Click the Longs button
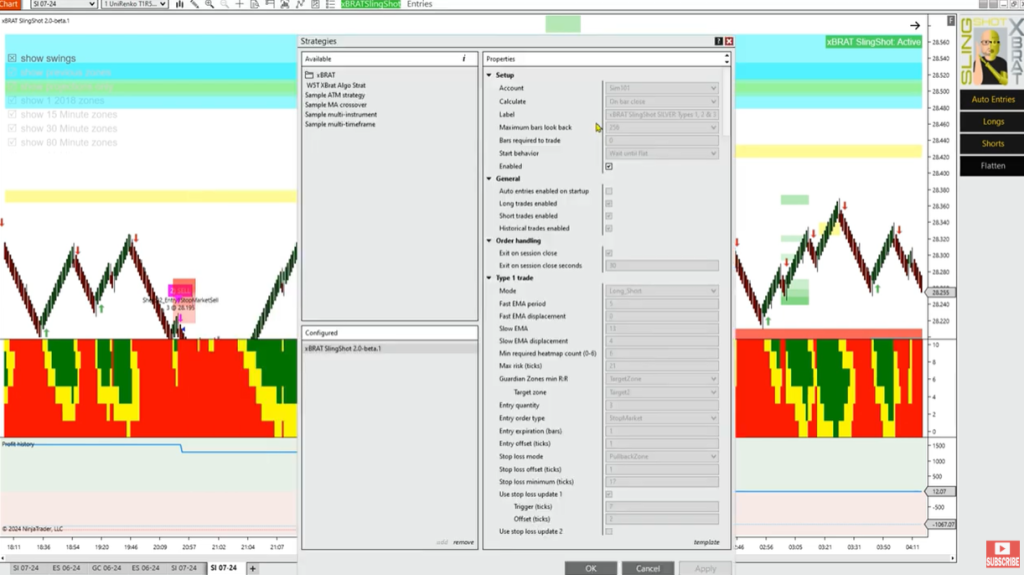The height and width of the screenshot is (575, 1024). 993,122
